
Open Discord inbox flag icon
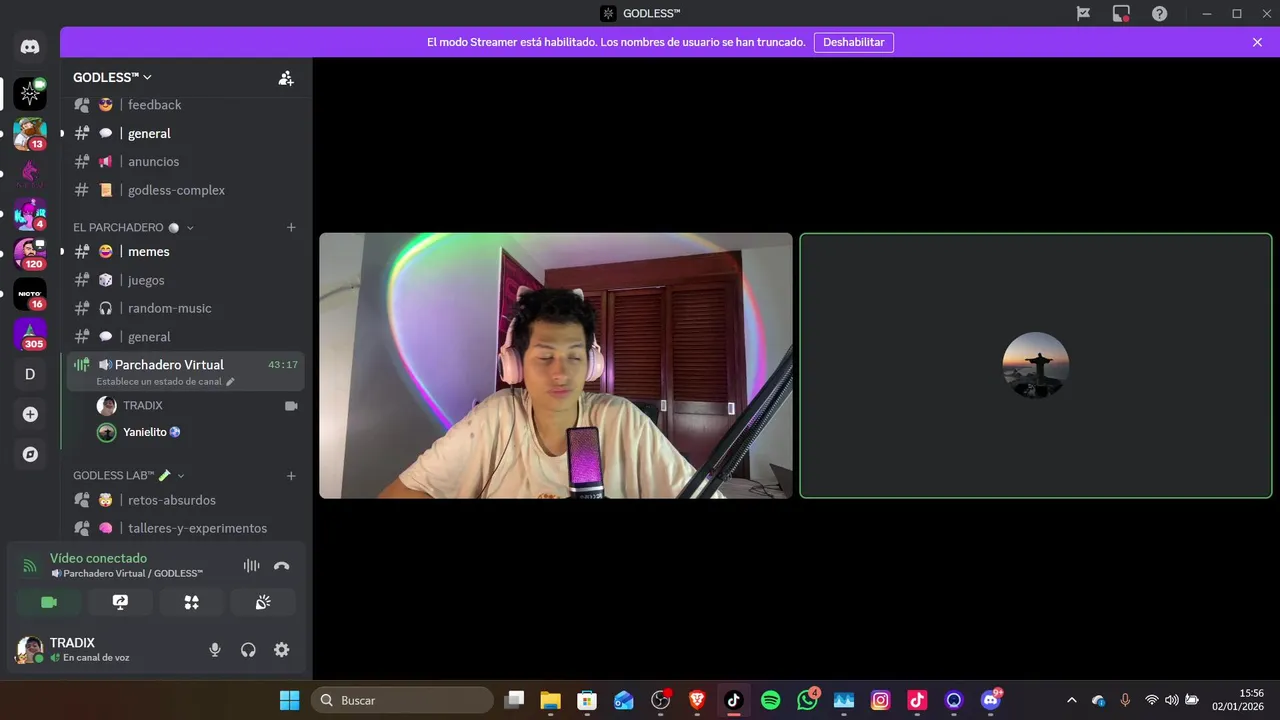1083,14
